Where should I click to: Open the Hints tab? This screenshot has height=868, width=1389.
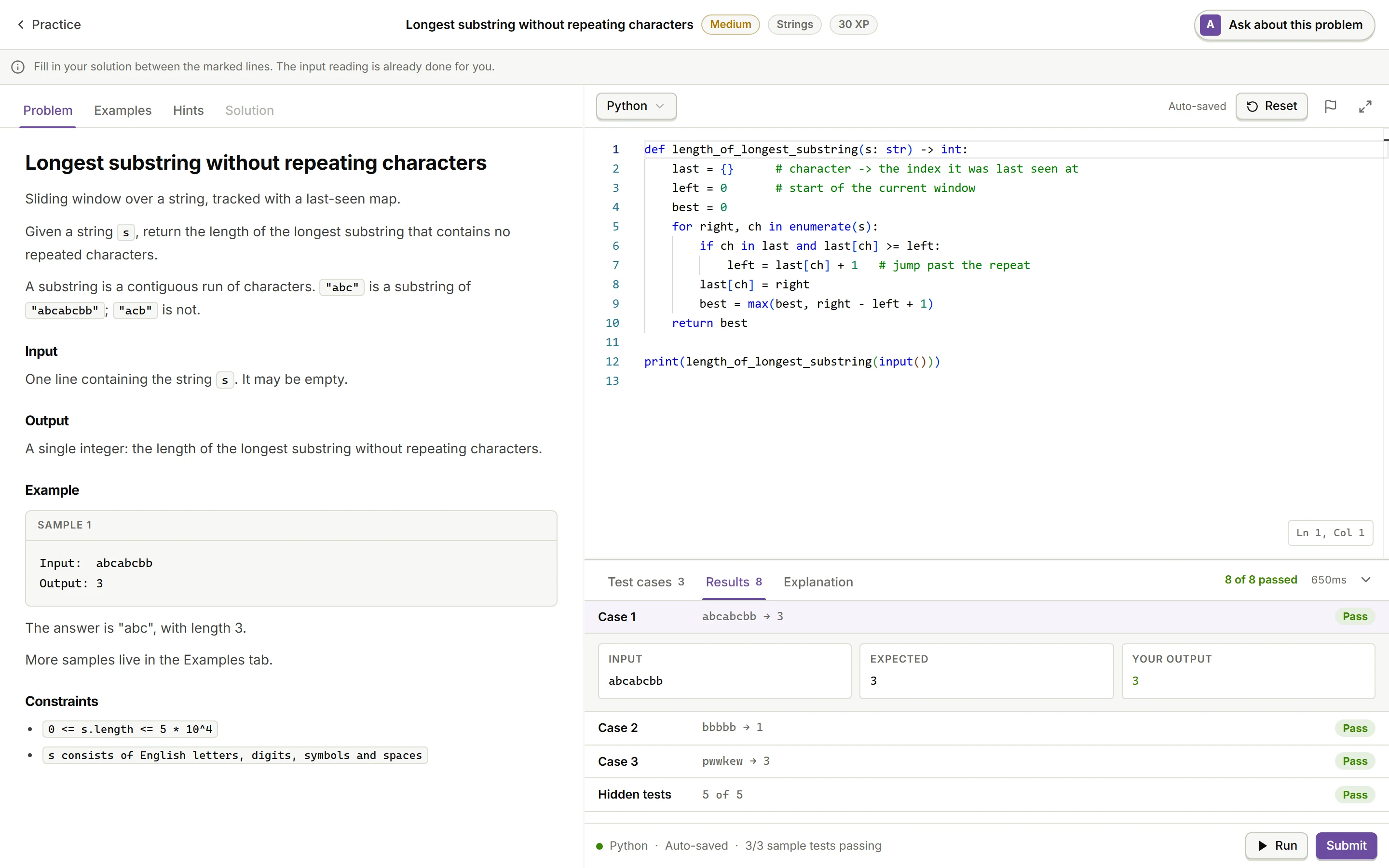point(188,110)
